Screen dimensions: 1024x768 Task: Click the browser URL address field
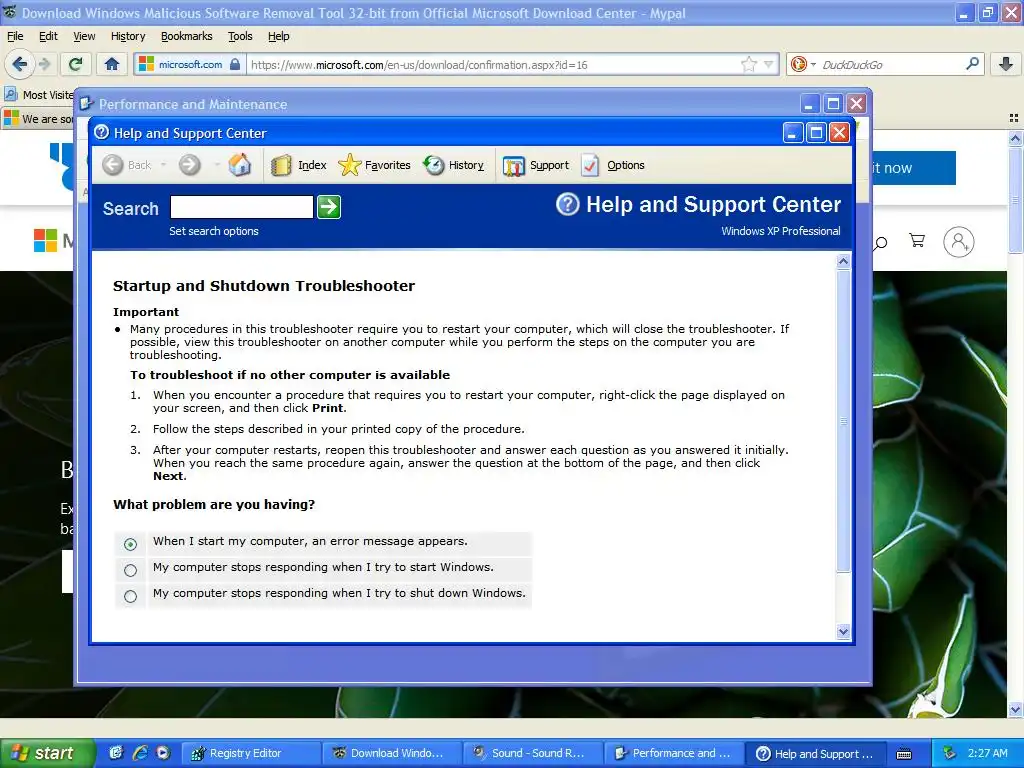493,65
